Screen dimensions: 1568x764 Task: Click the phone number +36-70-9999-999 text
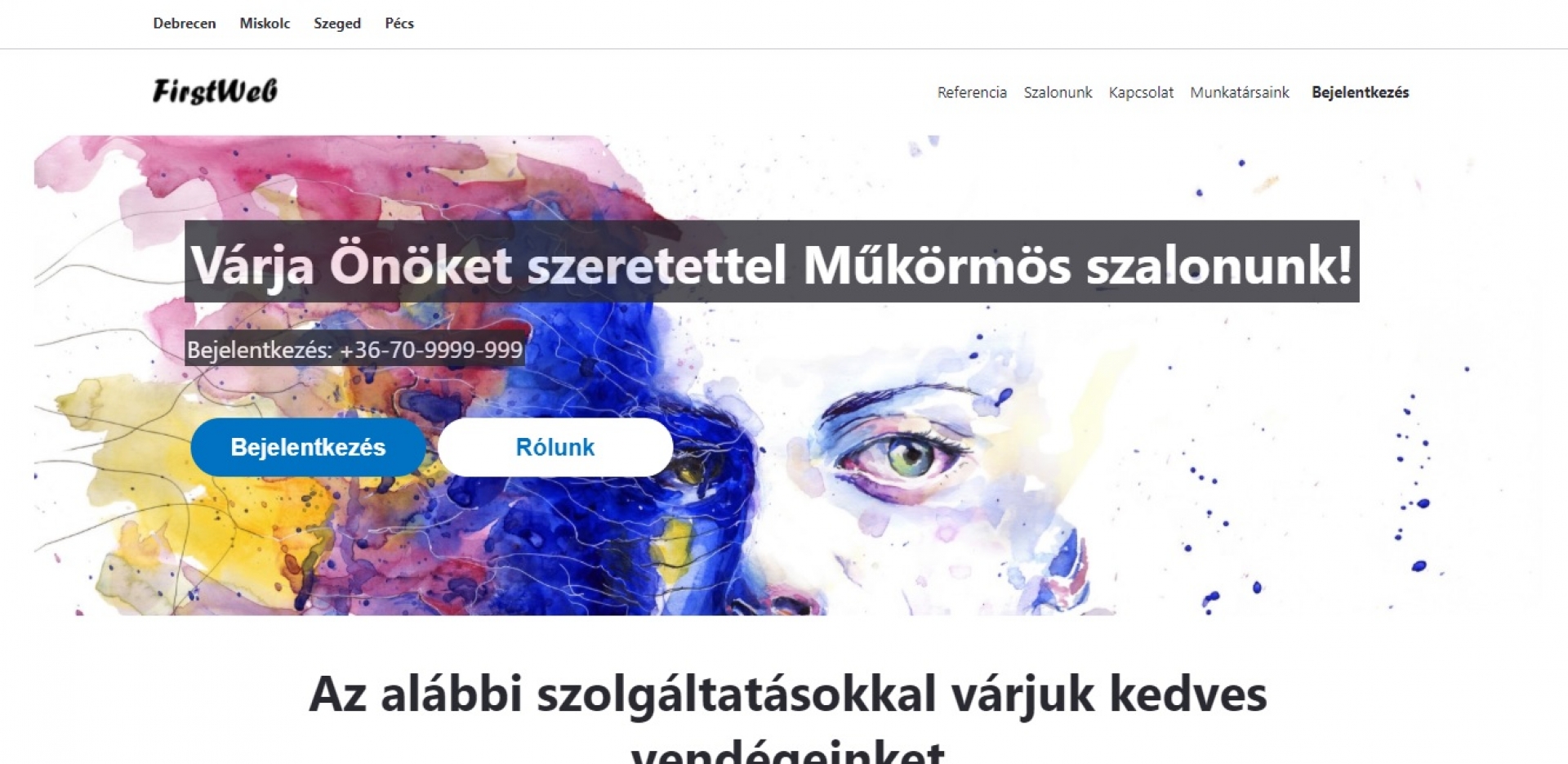pos(431,350)
